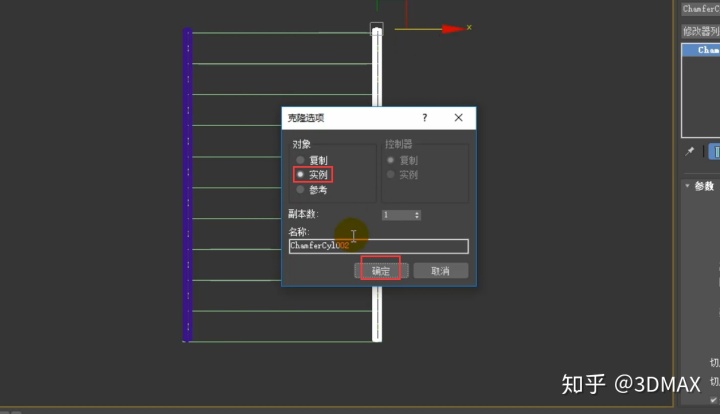Image resolution: width=720 pixels, height=414 pixels.
Task: Select the purple cylinder in viewport
Action: pos(187,185)
